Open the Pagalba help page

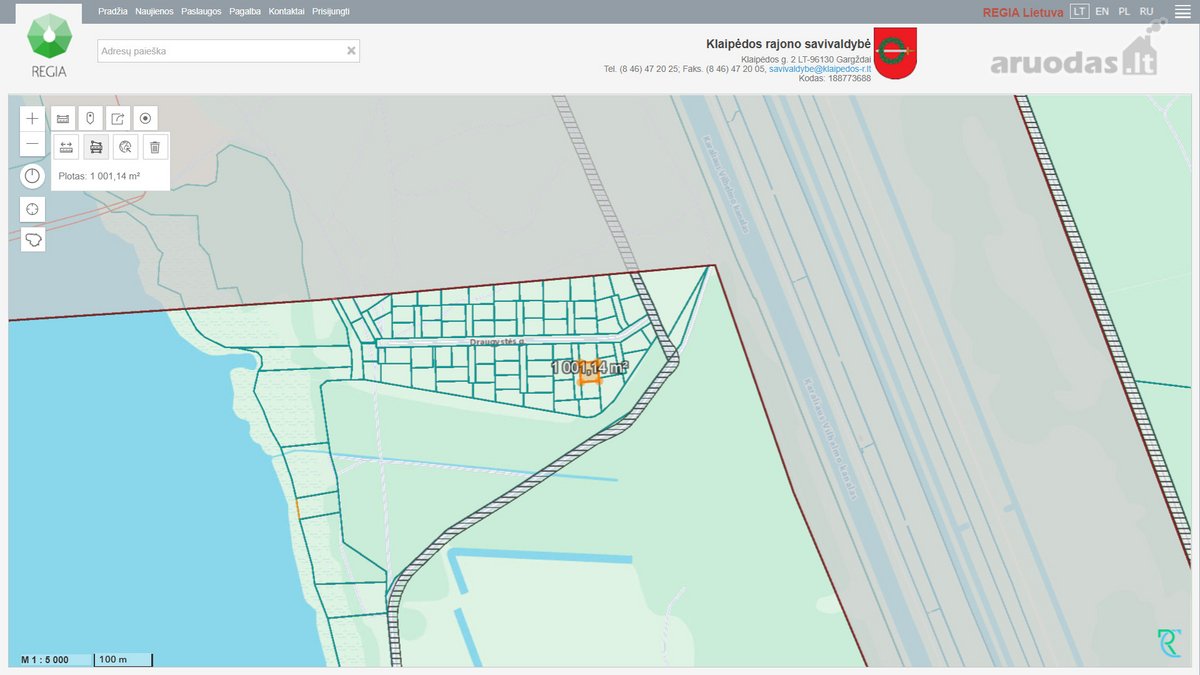click(245, 11)
